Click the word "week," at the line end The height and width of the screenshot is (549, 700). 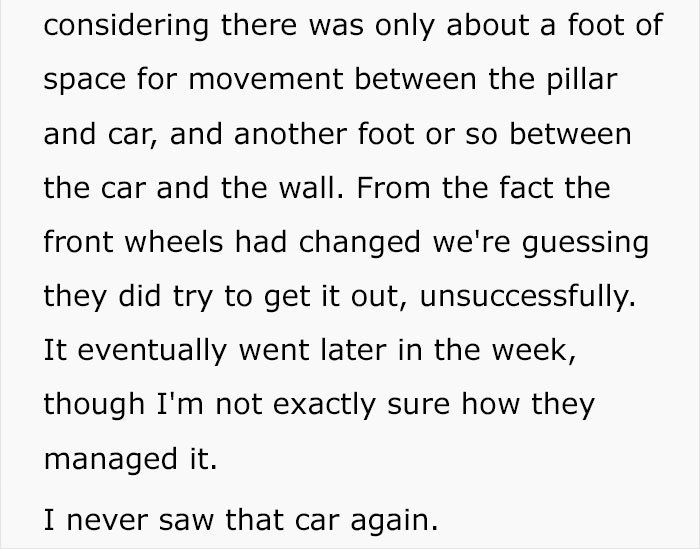[x=534, y=349]
